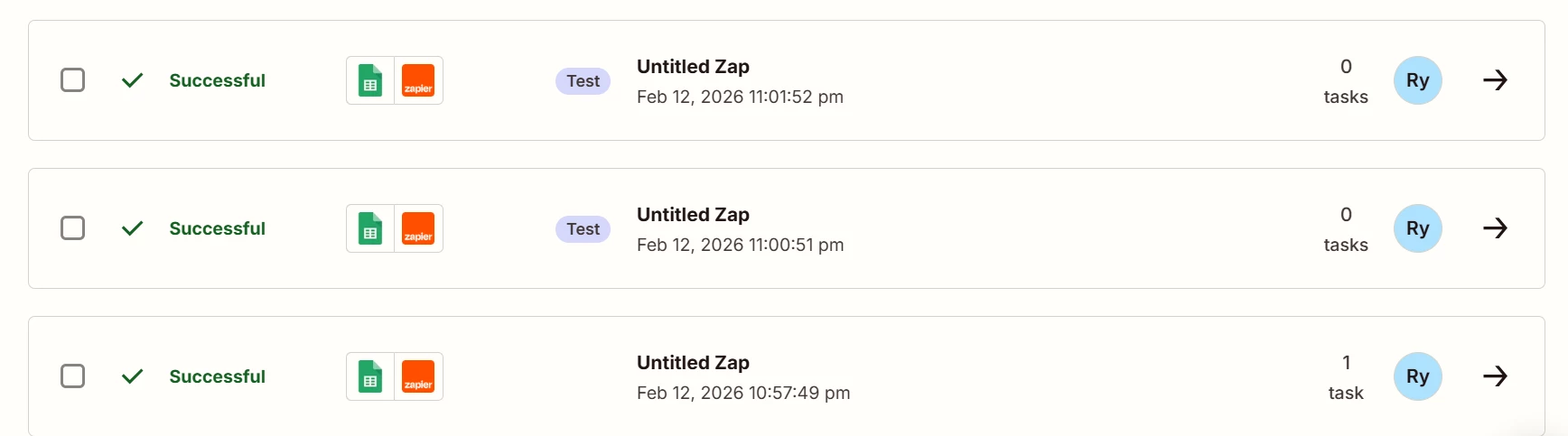This screenshot has height=436, width=1568.
Task: Open Untitled Zap link dated 11:01:52 pm
Action: point(693,67)
